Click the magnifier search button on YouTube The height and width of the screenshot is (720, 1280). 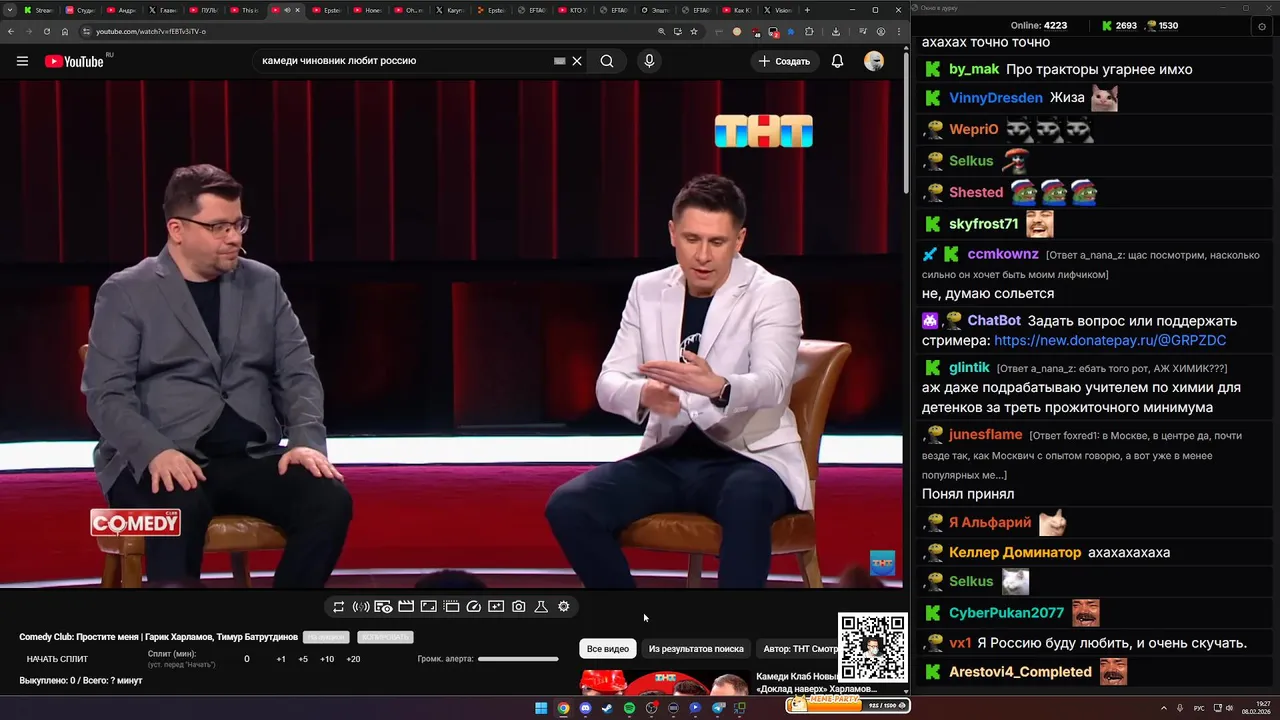[x=607, y=61]
